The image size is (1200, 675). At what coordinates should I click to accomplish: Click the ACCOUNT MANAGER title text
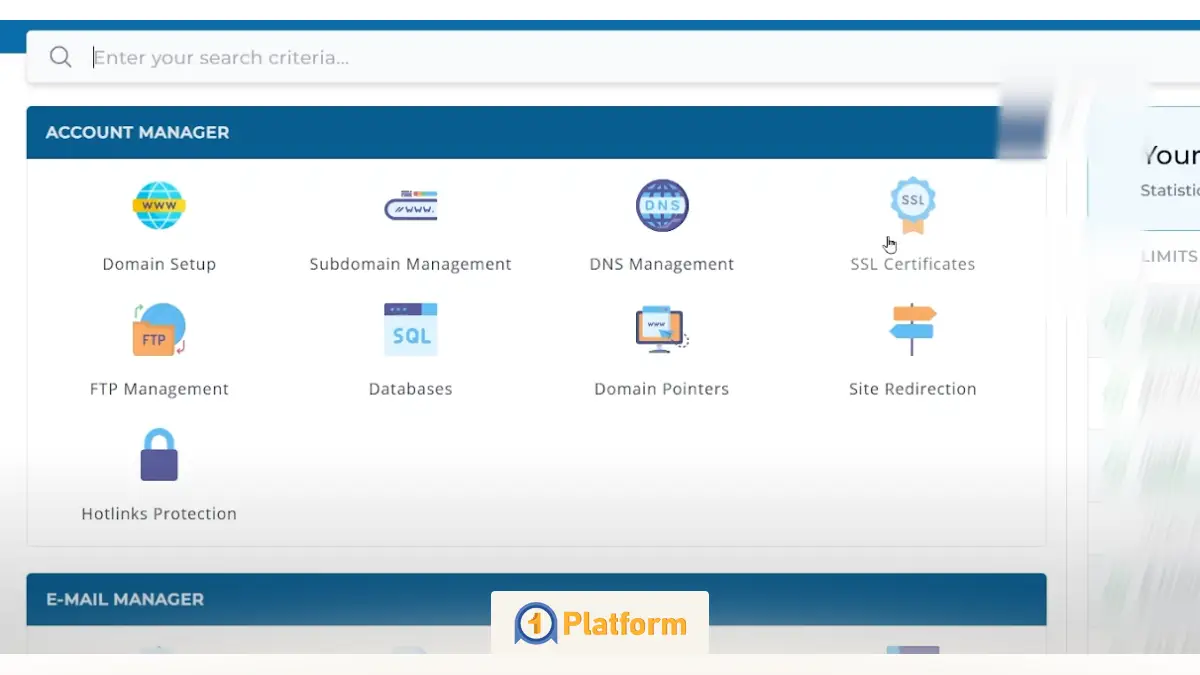tap(137, 132)
